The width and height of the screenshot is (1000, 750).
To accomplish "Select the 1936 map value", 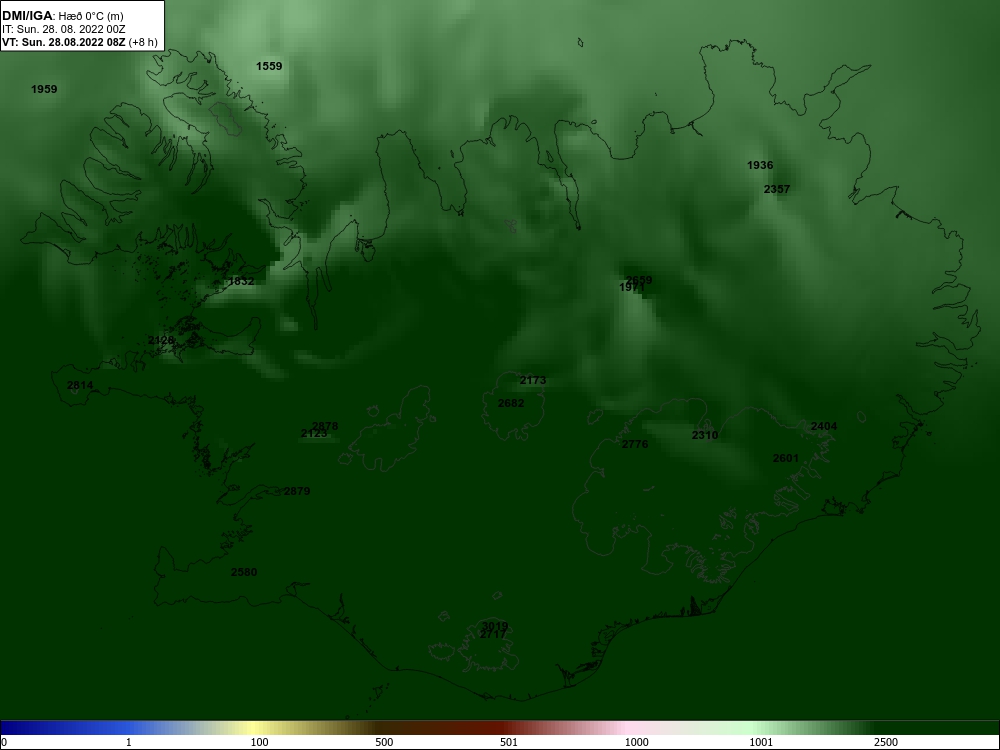I will coord(760,165).
